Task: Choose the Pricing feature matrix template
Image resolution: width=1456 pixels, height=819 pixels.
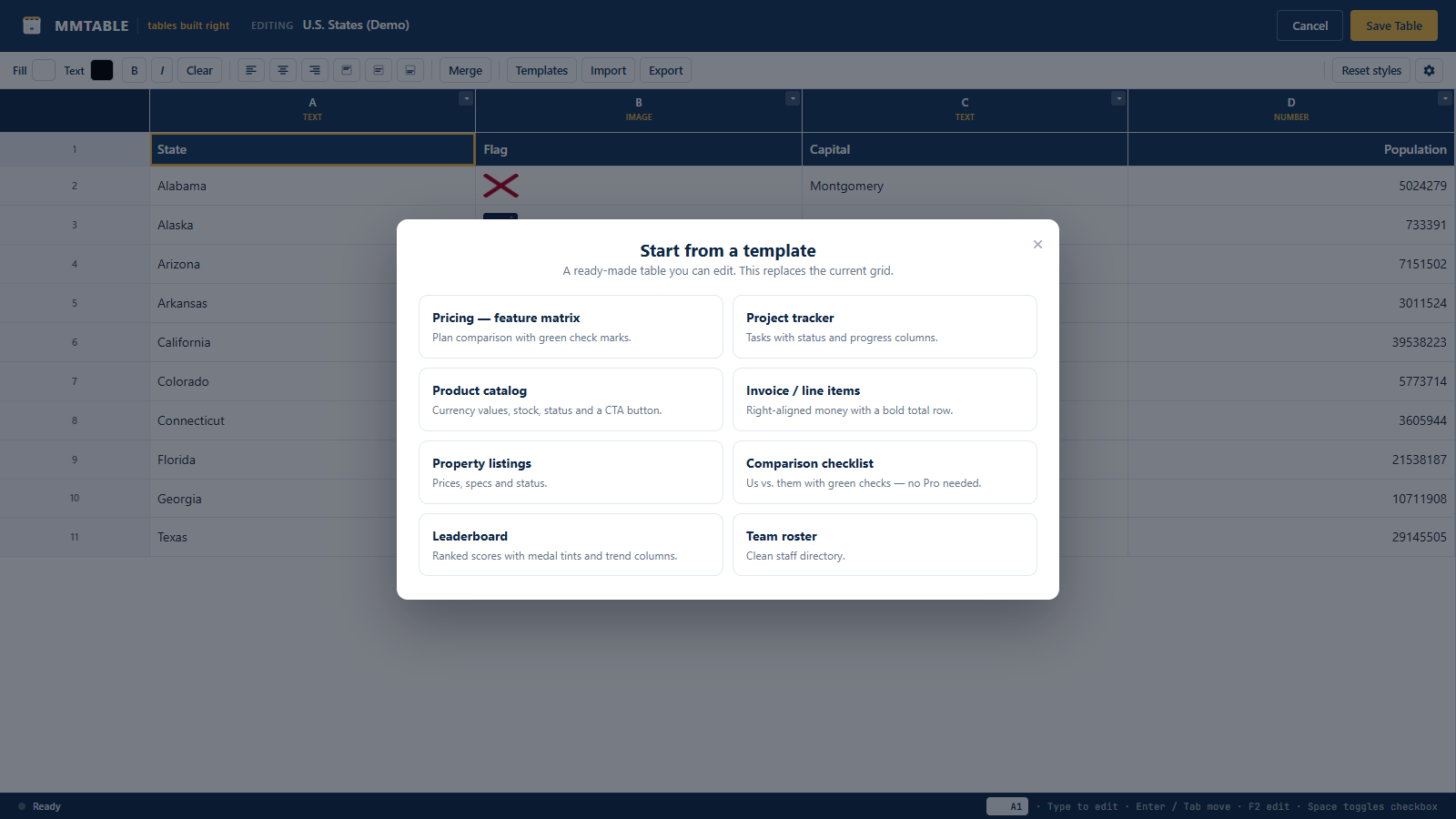Action: click(571, 327)
